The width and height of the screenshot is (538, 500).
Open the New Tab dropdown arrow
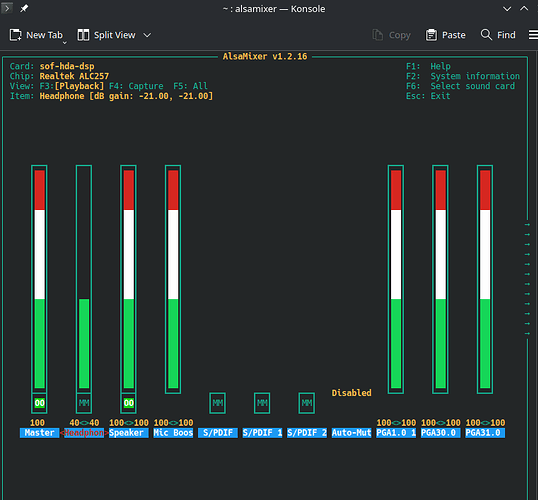pyautogui.click(x=64, y=43)
